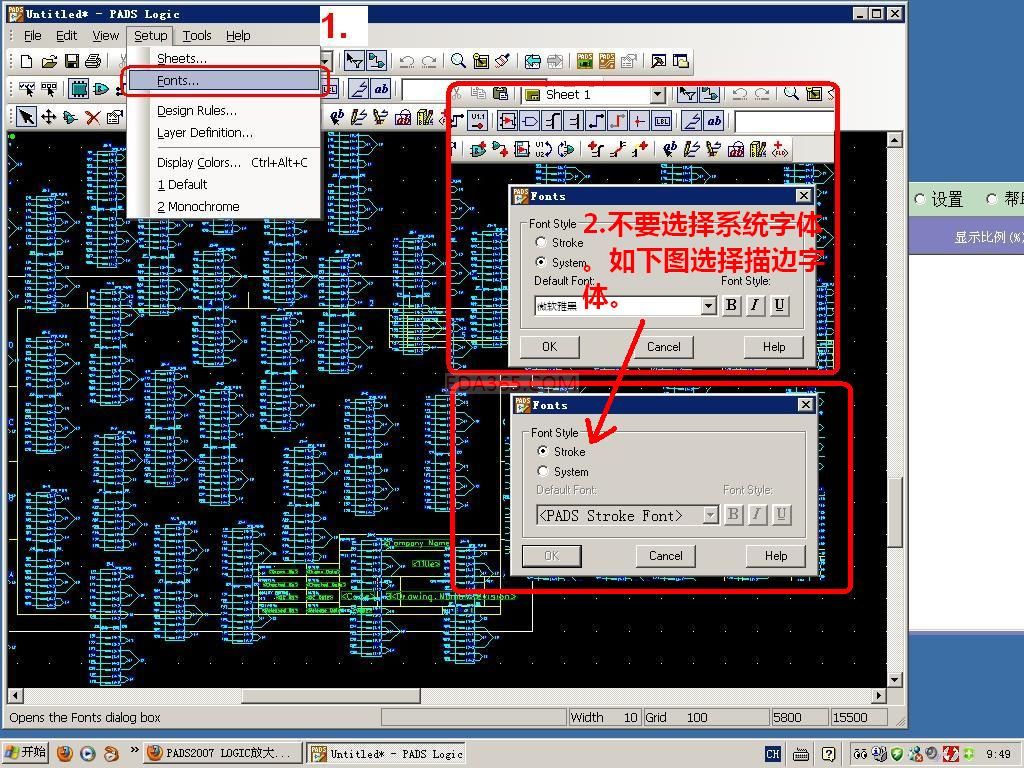Click the Grid 100 status bar field

706,717
